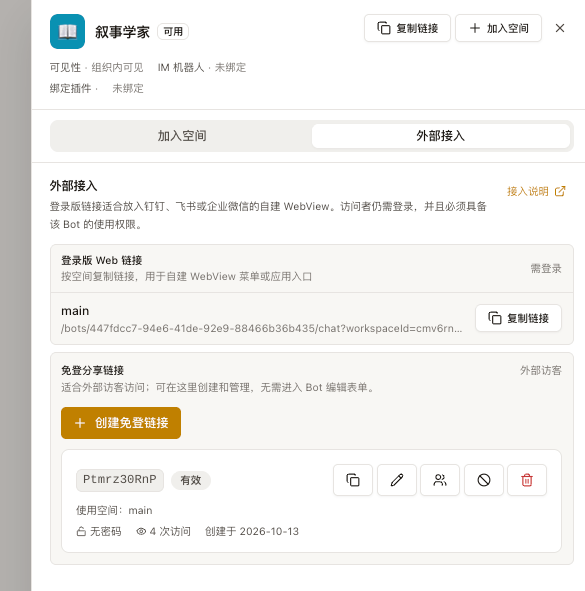Edit the PtmrZ30RnP share link

[397, 480]
